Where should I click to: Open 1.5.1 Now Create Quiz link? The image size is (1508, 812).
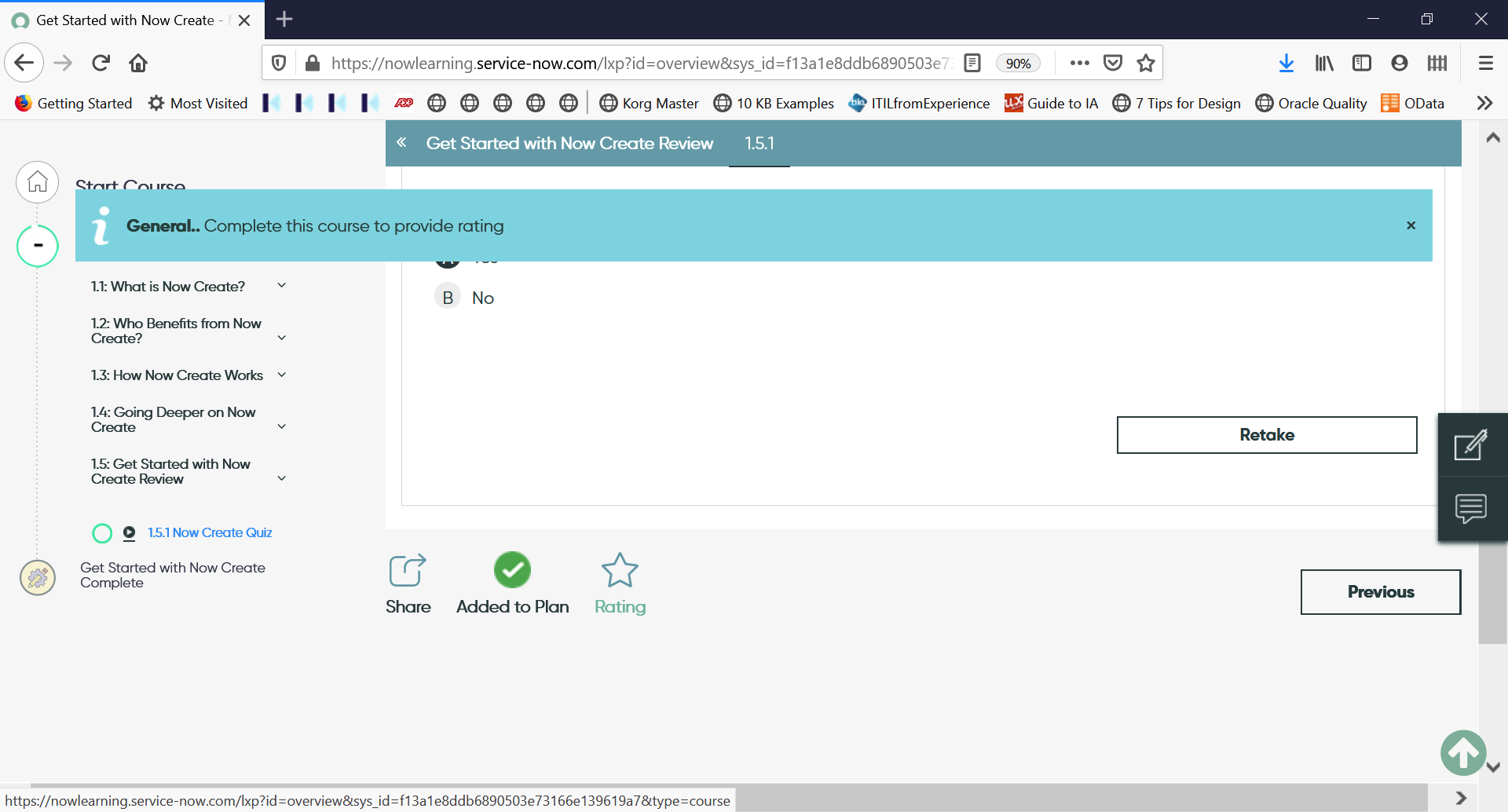tap(210, 532)
